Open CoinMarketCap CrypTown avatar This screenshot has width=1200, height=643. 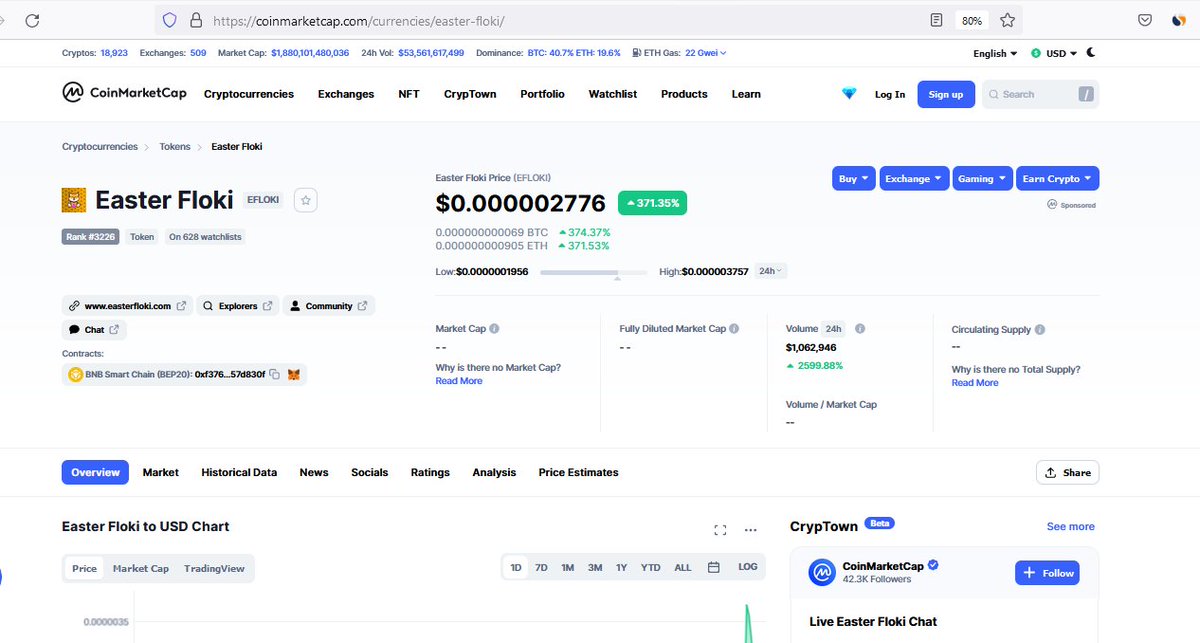pos(822,573)
